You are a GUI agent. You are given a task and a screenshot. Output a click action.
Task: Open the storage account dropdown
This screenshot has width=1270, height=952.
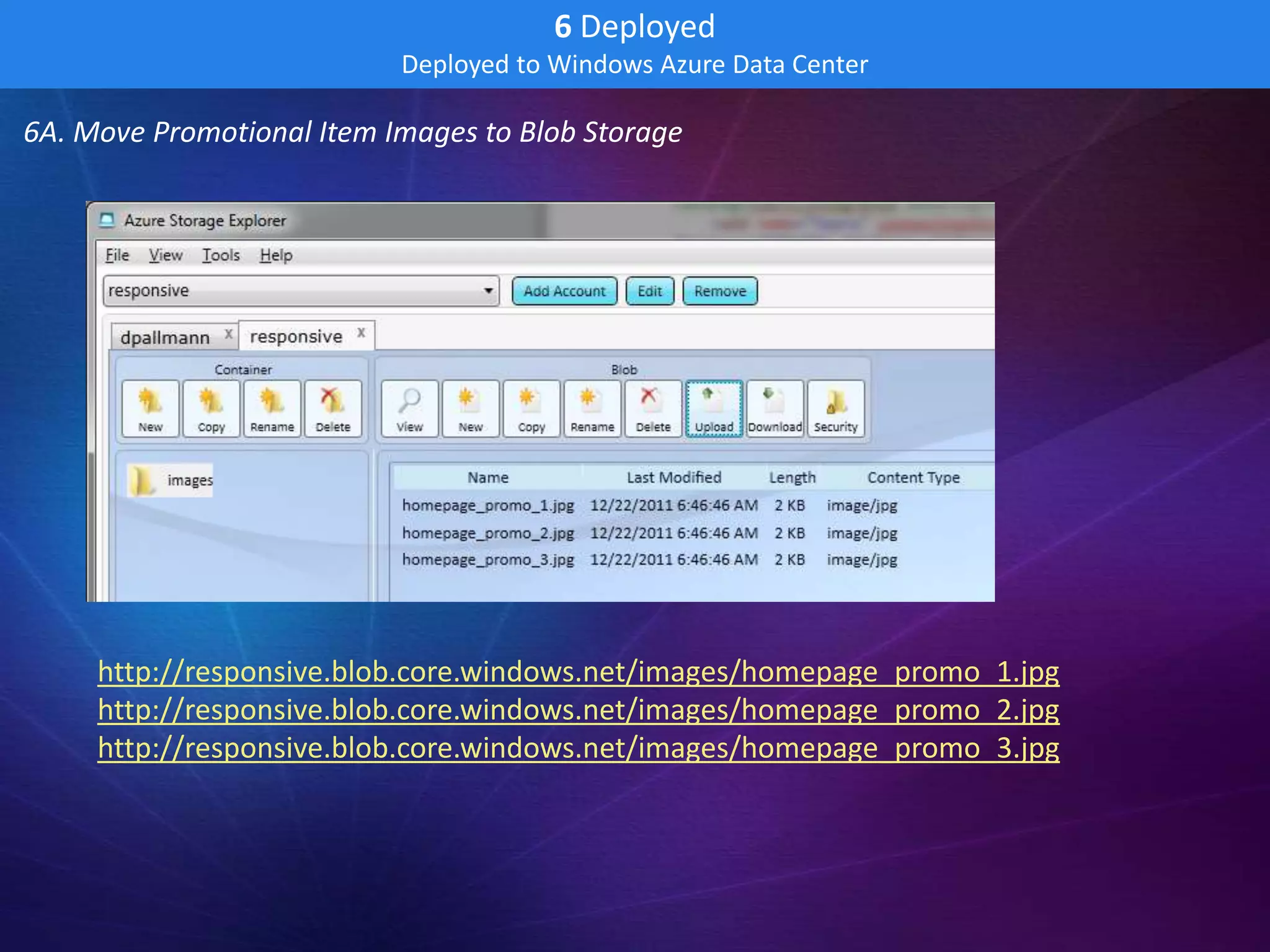point(301,291)
